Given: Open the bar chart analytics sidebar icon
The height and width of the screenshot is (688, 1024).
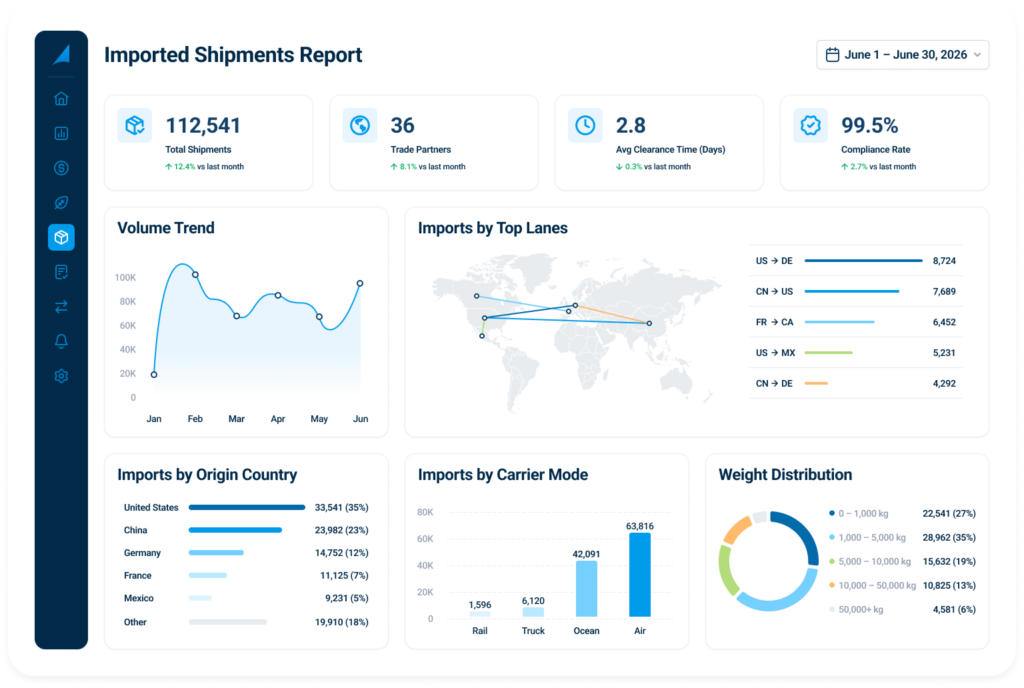Looking at the screenshot, I should [x=61, y=133].
